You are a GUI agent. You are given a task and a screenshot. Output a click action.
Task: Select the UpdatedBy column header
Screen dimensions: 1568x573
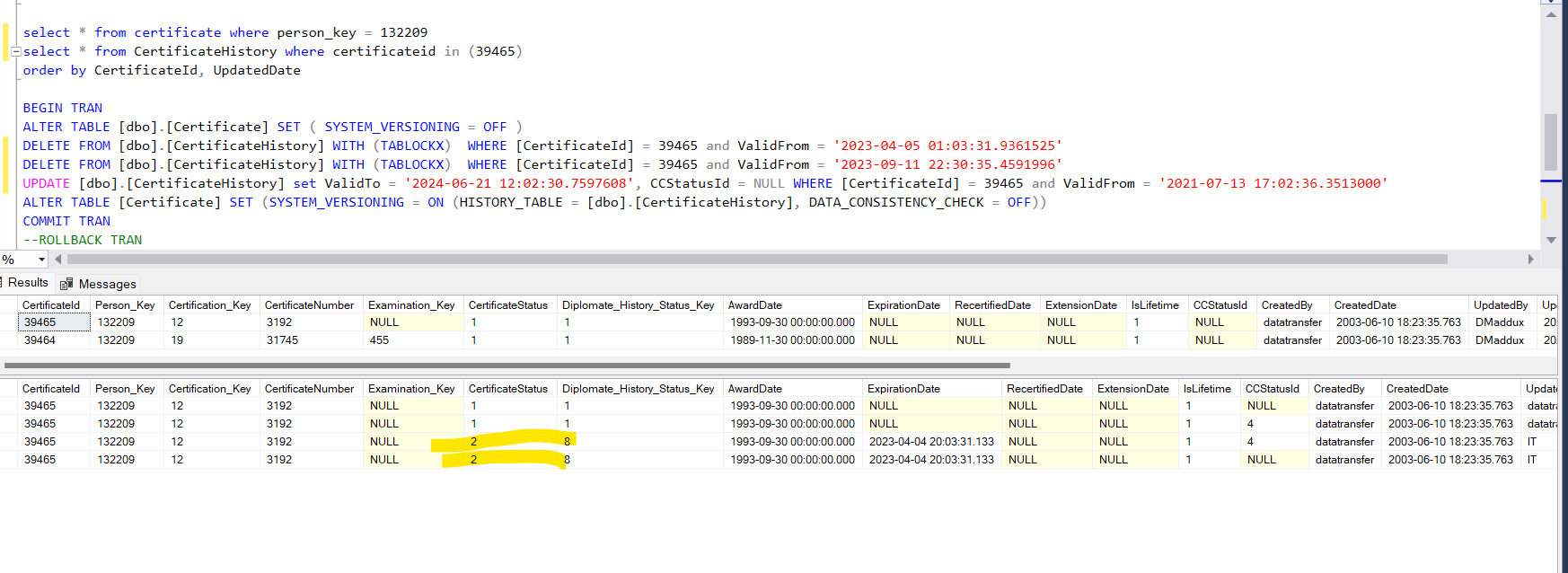(1501, 305)
